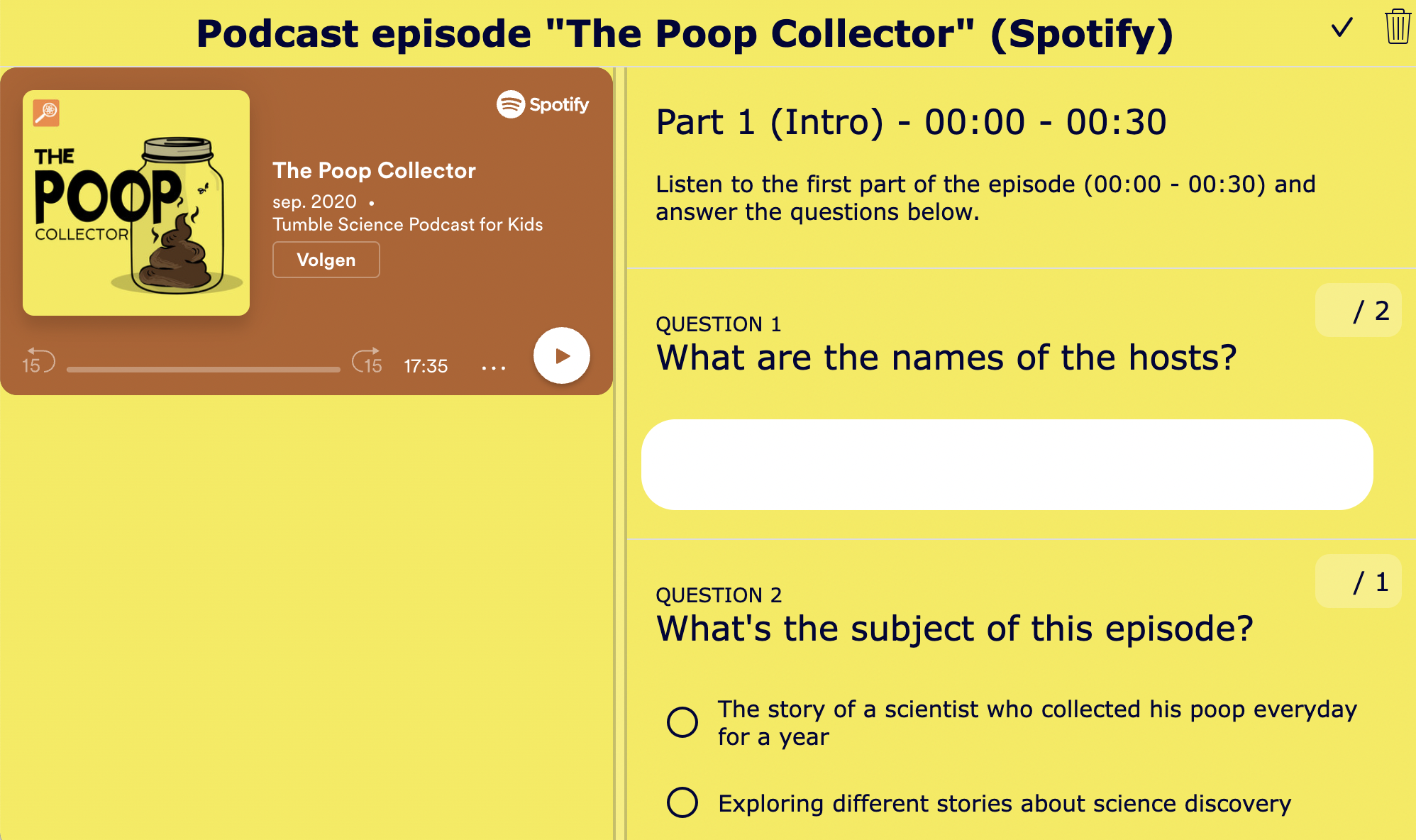Open the Tumble Science Podcast for Kids page
Screen dimensions: 1416x840
click(408, 224)
